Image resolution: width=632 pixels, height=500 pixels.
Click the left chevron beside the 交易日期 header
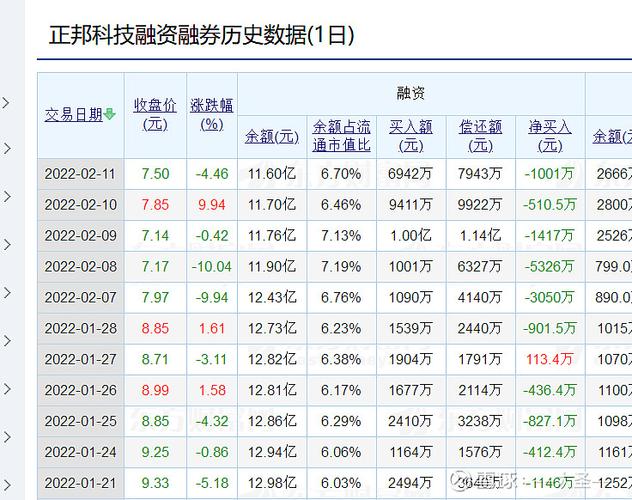(x=6, y=102)
